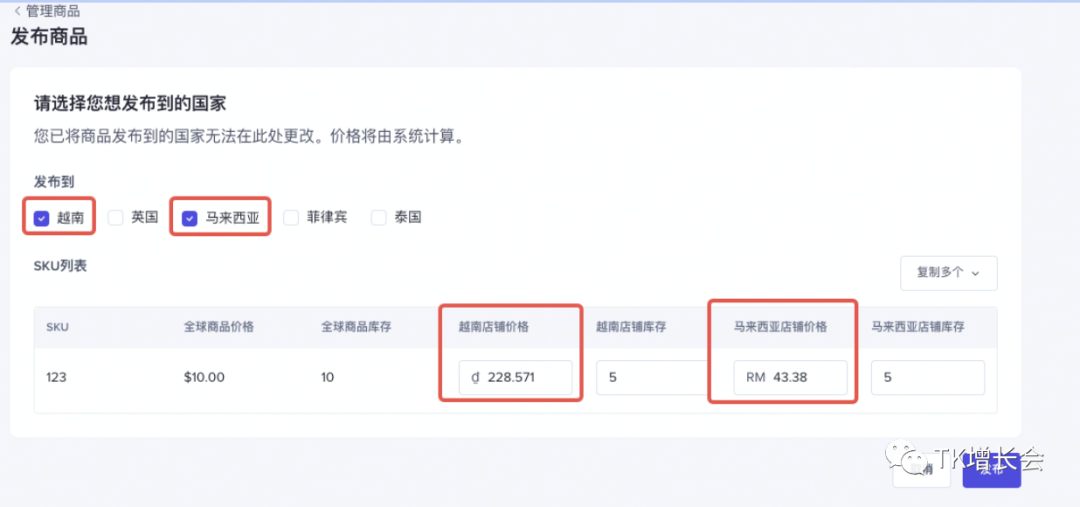Tick the 英国 checkbox
1080x507 pixels.
116,217
